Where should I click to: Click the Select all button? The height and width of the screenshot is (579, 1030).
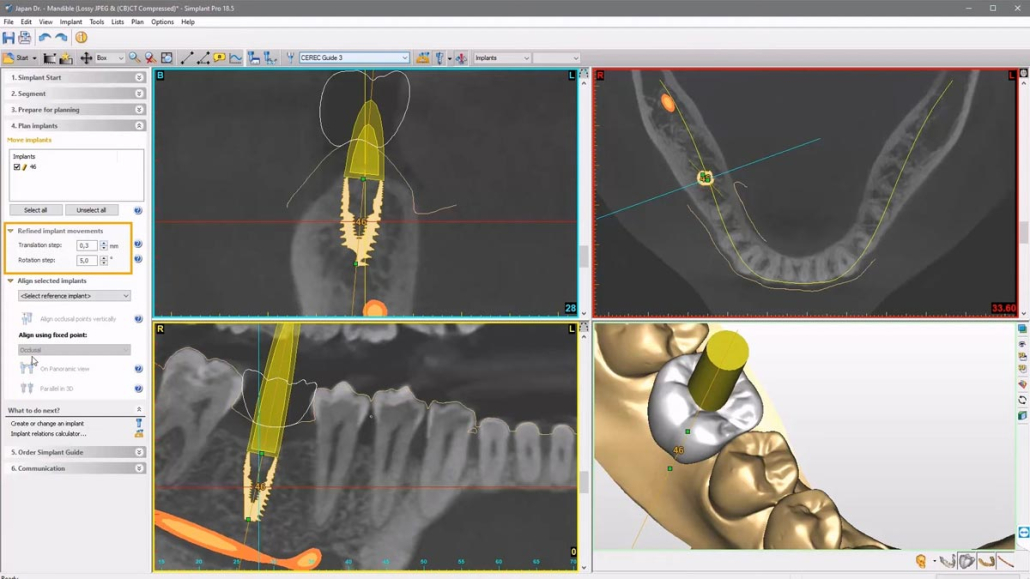35,210
